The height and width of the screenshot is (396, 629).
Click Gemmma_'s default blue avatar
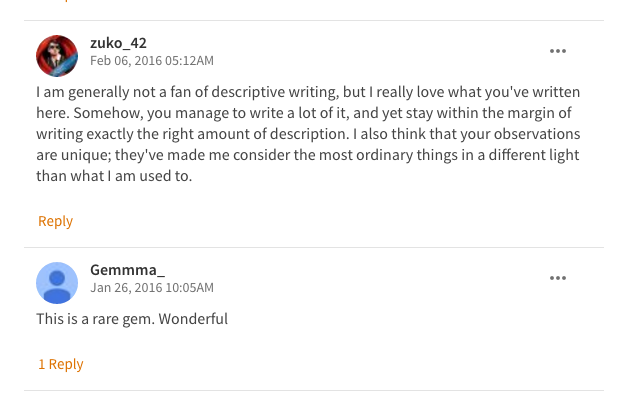pyautogui.click(x=57, y=283)
